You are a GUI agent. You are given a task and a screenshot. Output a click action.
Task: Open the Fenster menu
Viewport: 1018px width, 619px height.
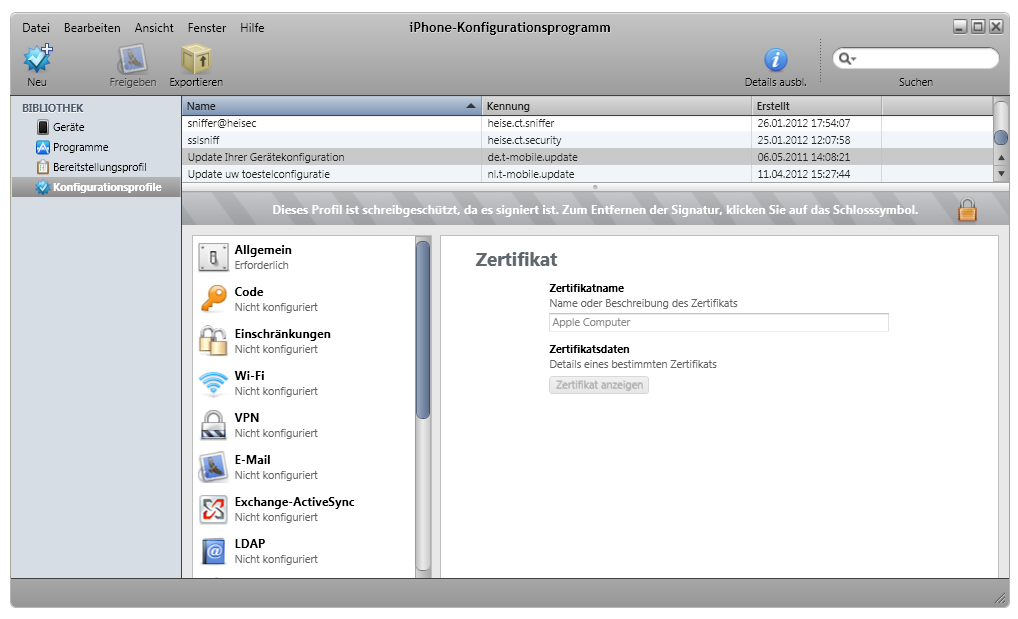coord(206,28)
